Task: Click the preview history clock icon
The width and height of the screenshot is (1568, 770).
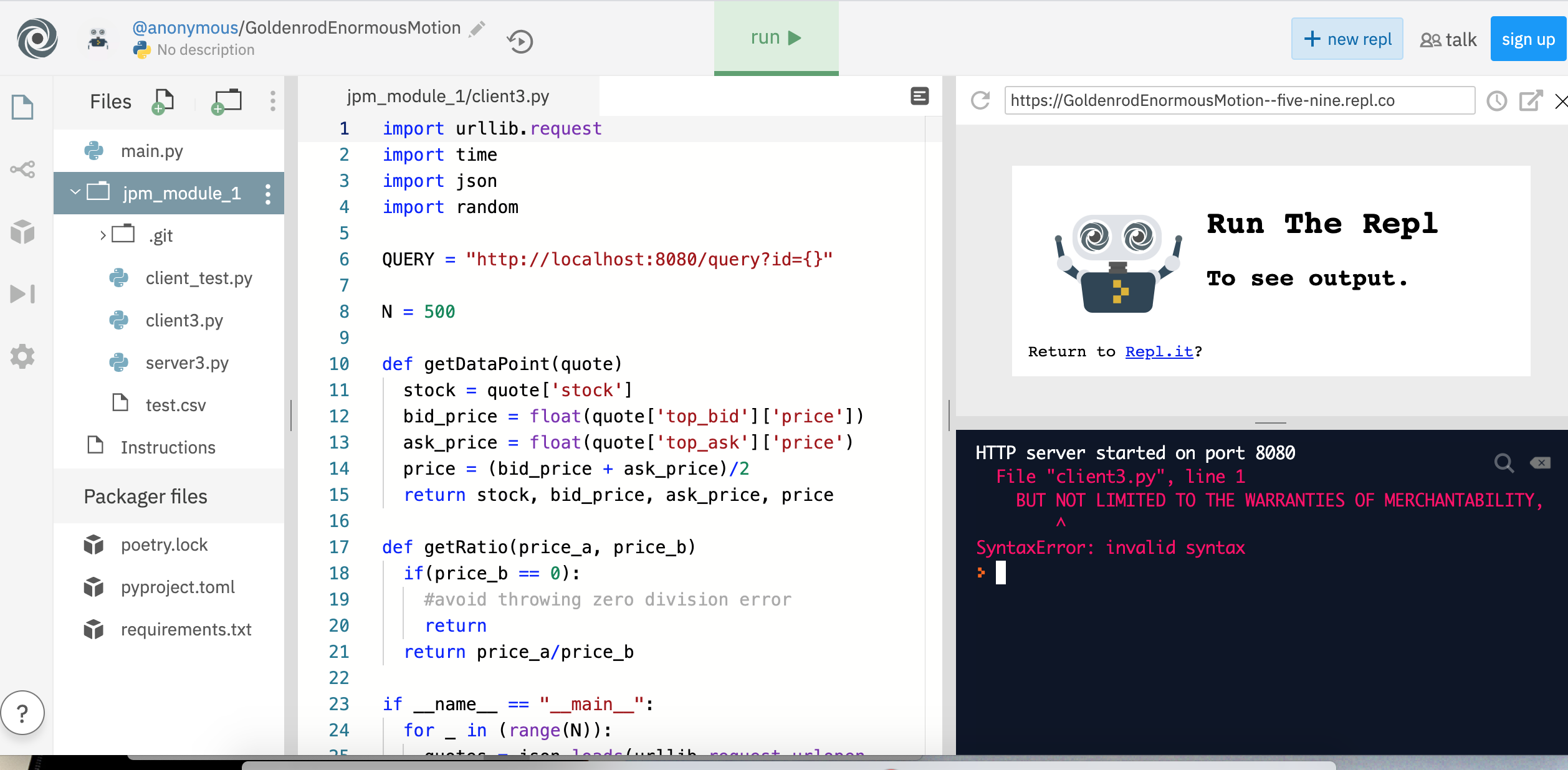Action: point(1497,101)
